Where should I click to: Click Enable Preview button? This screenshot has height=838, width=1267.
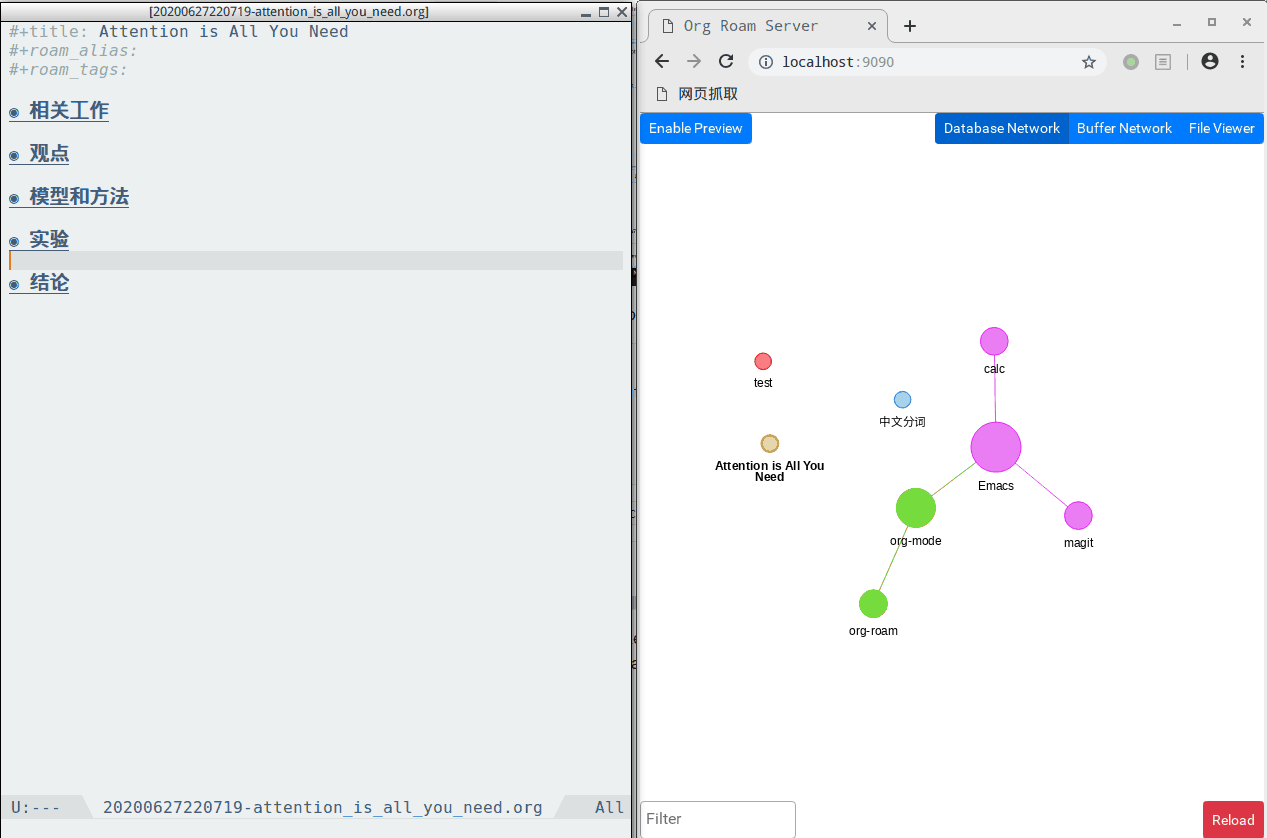pos(696,128)
